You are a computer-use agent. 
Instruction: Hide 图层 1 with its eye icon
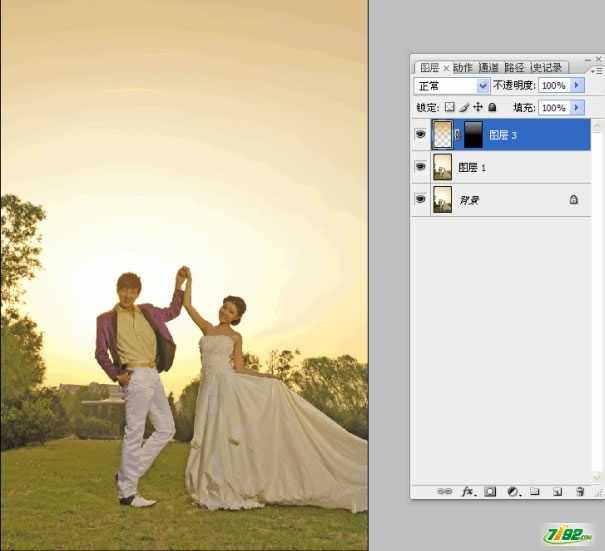click(x=420, y=167)
